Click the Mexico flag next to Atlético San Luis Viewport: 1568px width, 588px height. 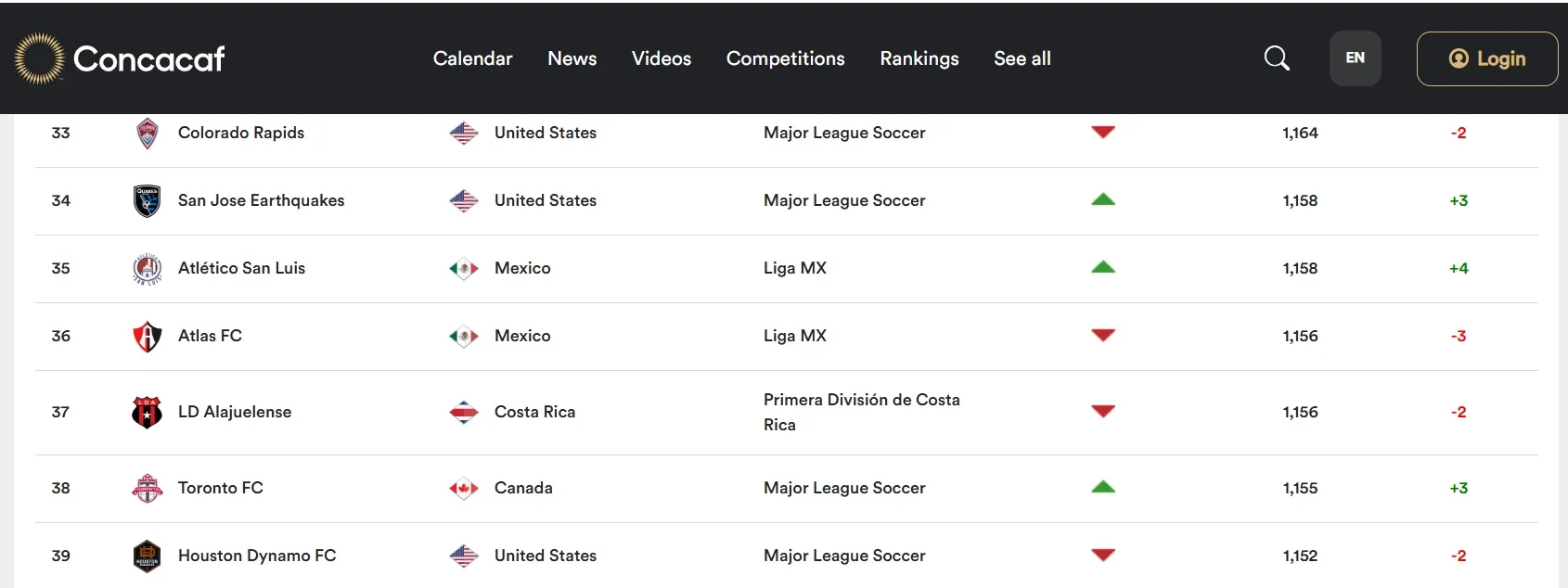463,268
